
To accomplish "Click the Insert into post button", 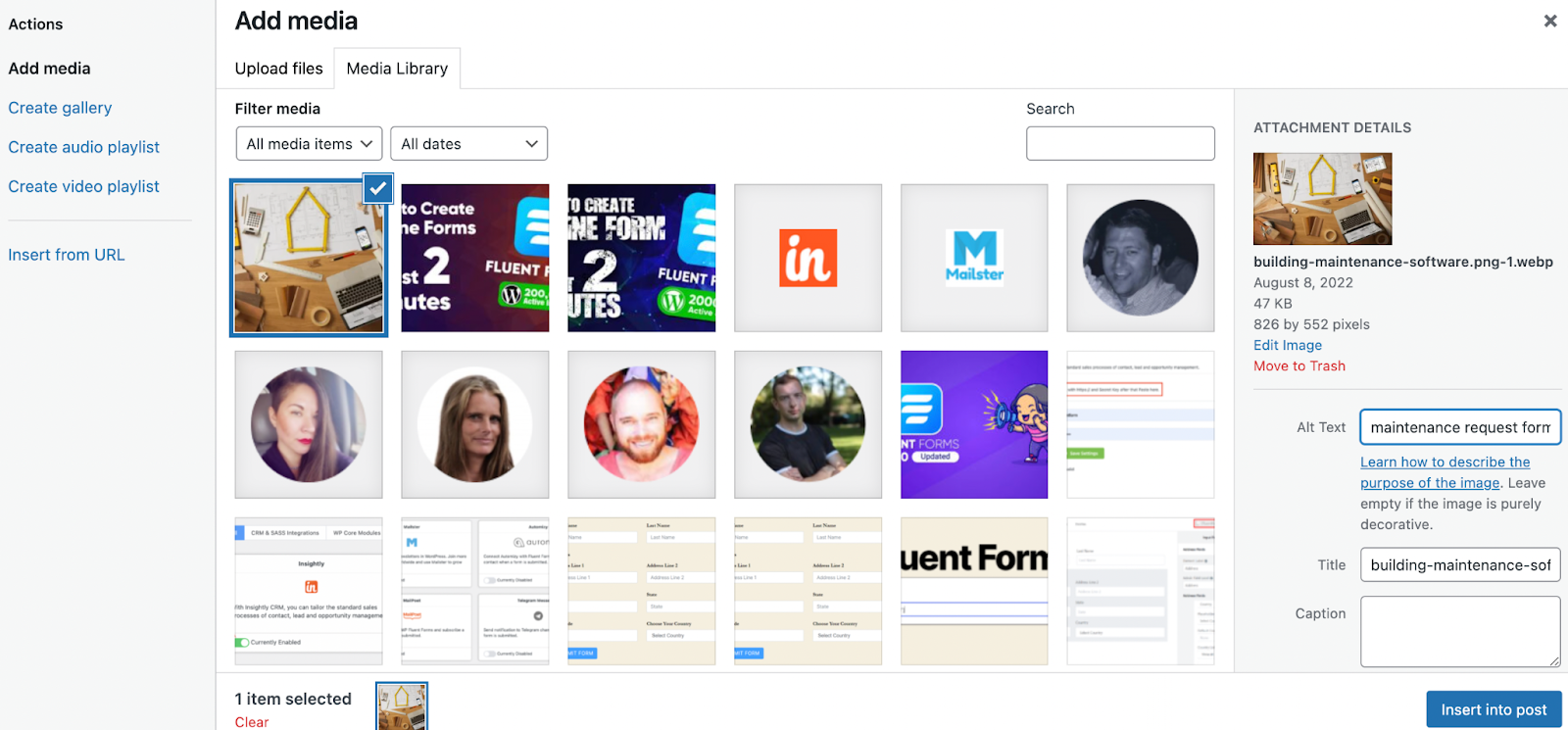I will coord(1494,709).
